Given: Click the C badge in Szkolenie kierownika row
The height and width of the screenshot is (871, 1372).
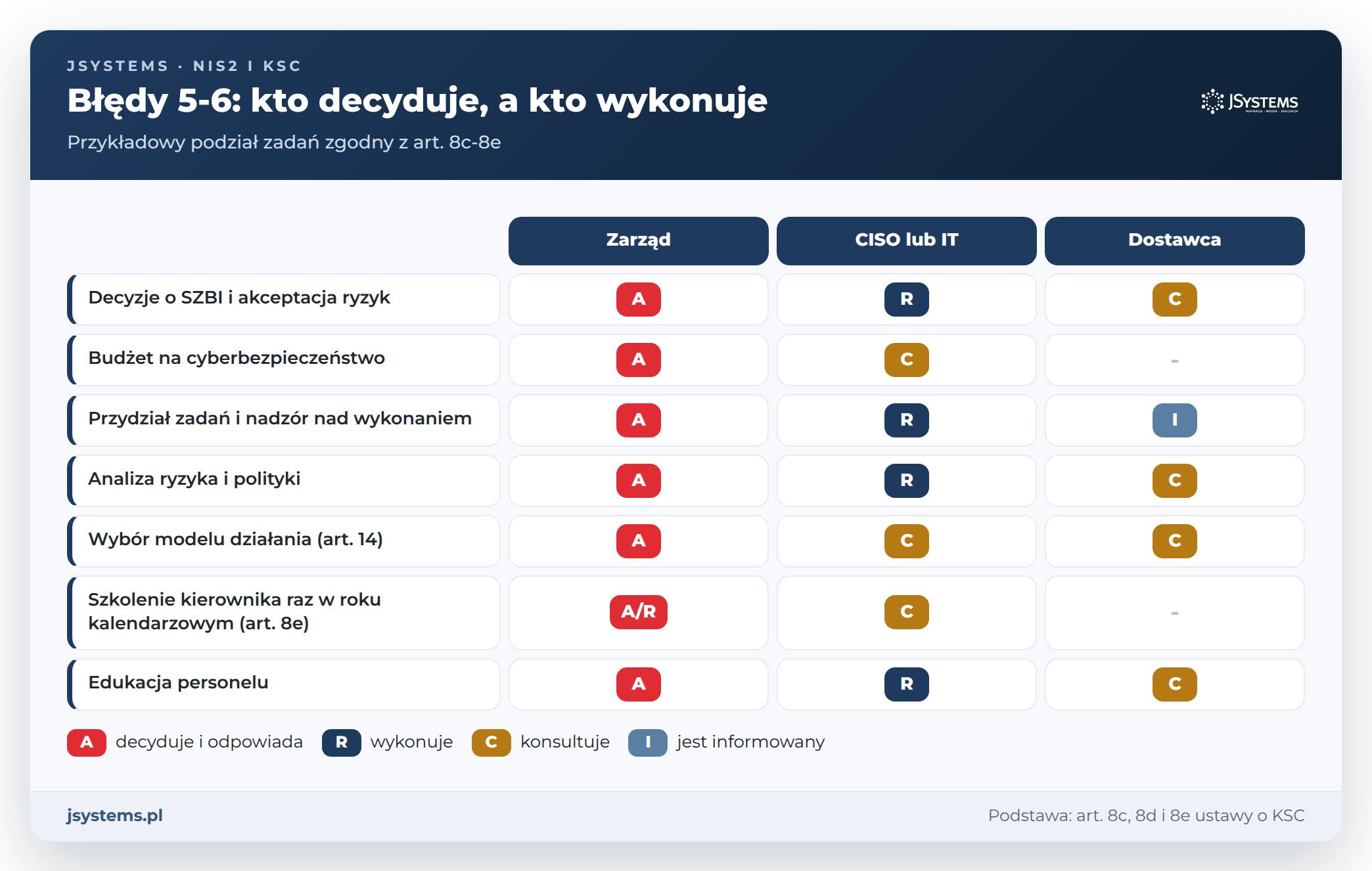Looking at the screenshot, I should 906,612.
